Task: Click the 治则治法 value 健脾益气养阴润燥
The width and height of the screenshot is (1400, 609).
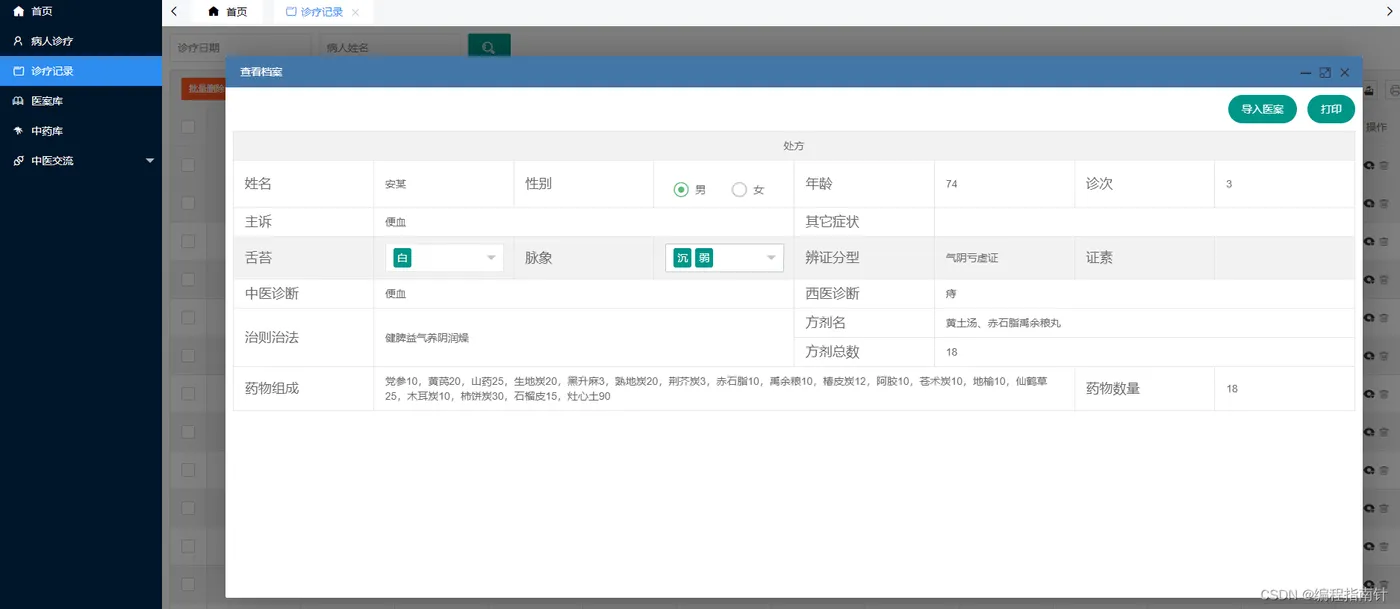Action: (427, 338)
